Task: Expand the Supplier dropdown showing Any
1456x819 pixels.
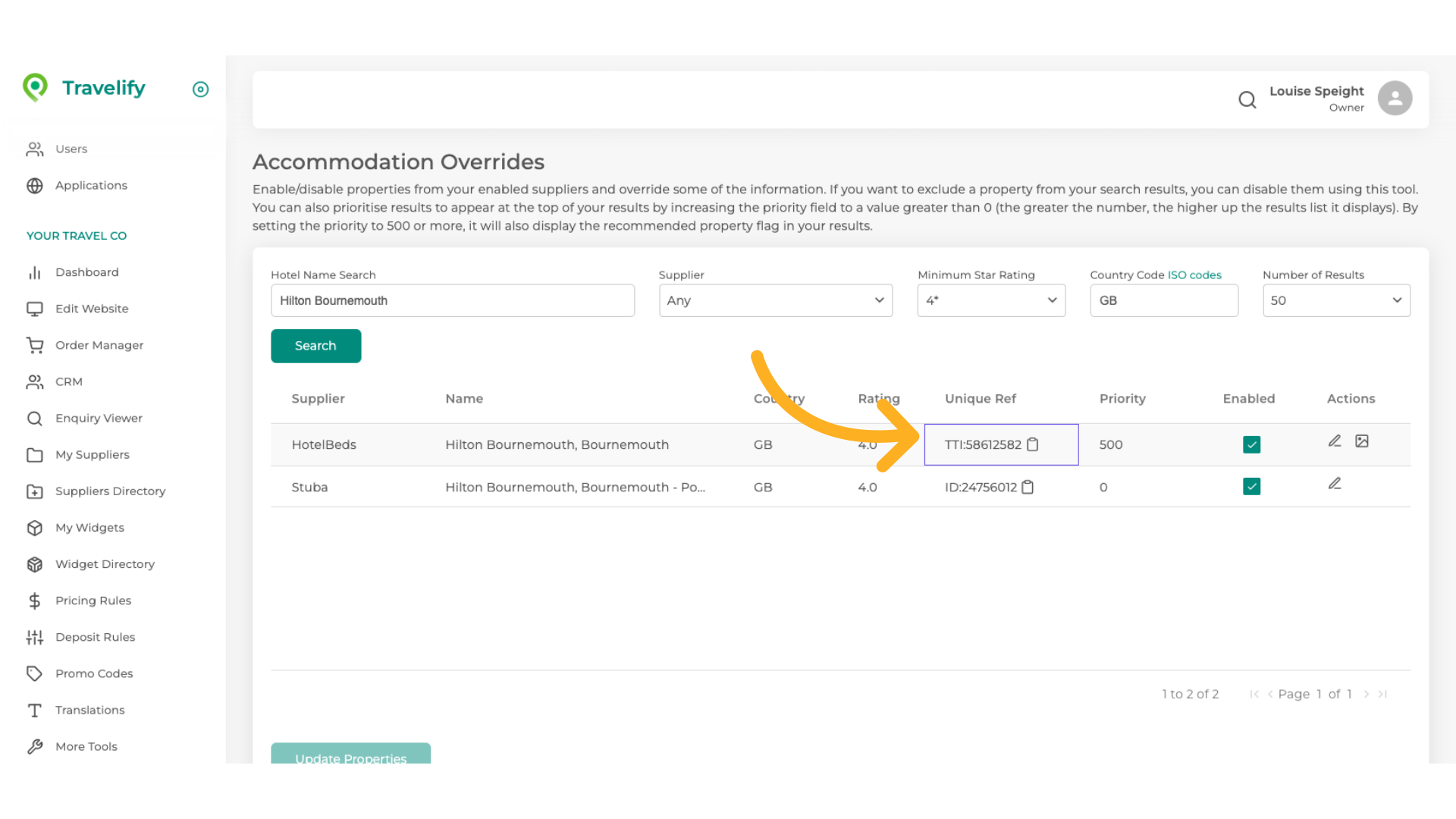Action: (x=775, y=300)
